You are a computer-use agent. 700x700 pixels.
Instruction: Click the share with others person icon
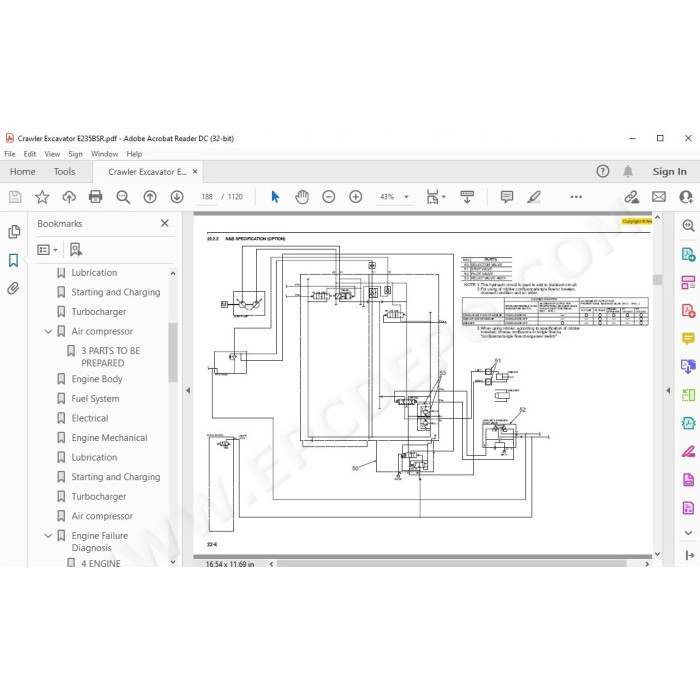coord(686,197)
